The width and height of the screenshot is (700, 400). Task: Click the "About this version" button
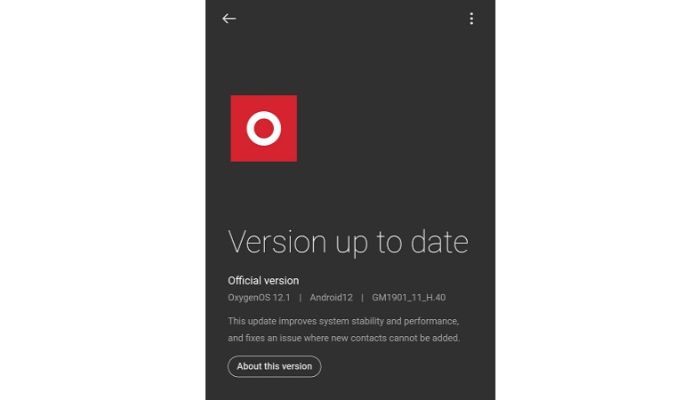click(275, 366)
